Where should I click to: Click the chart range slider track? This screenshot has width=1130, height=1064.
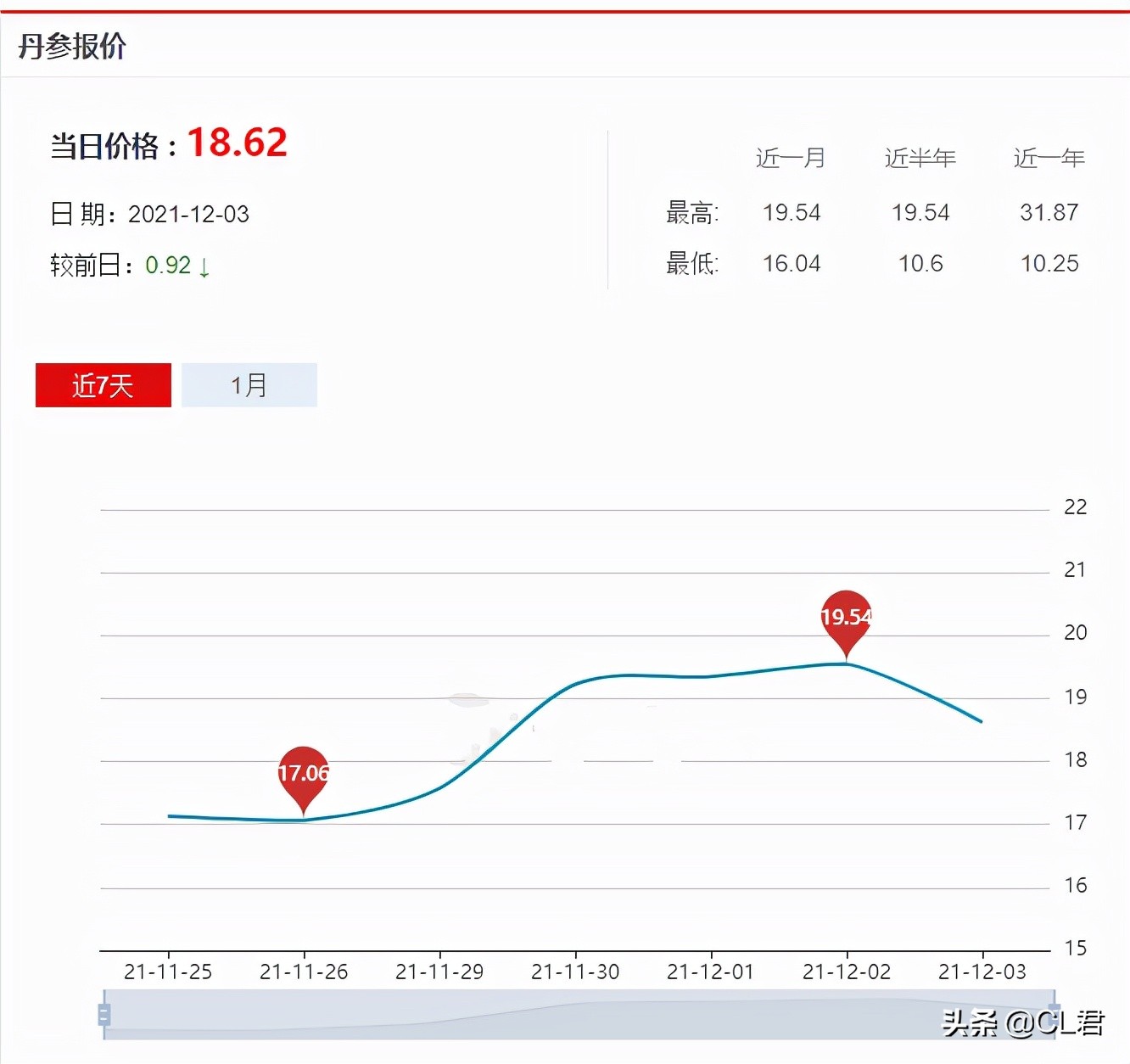pyautogui.click(x=579, y=1015)
